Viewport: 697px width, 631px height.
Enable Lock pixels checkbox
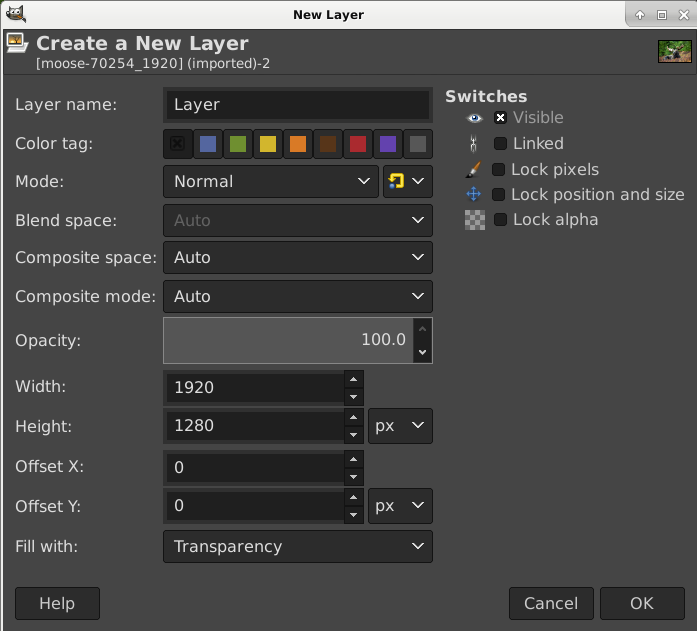pyautogui.click(x=499, y=170)
